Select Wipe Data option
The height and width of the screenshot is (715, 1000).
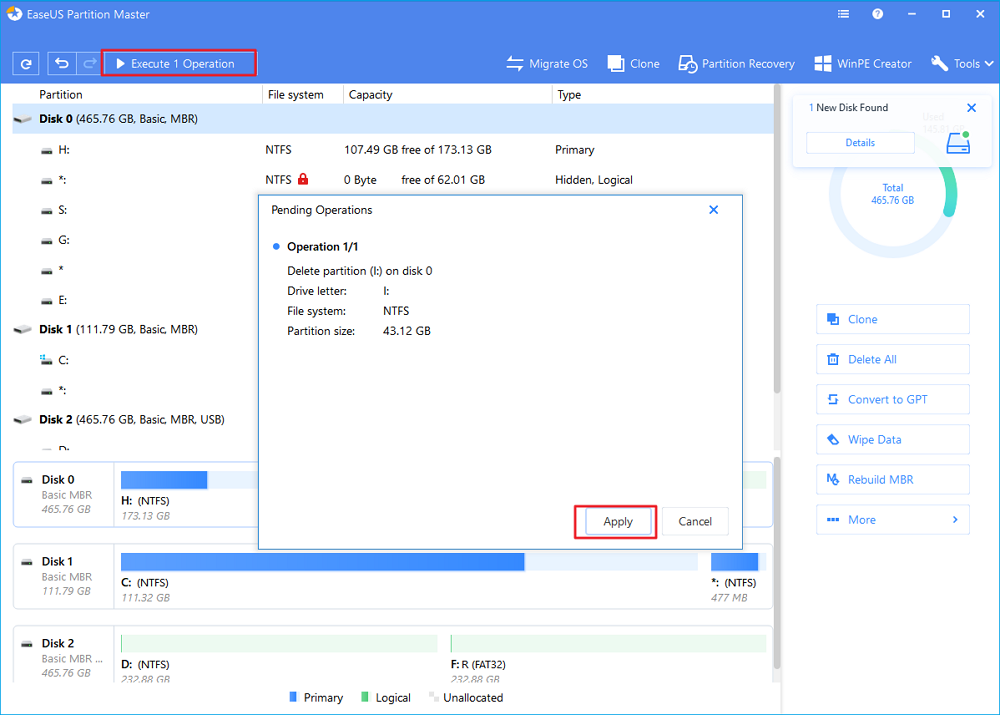click(892, 439)
